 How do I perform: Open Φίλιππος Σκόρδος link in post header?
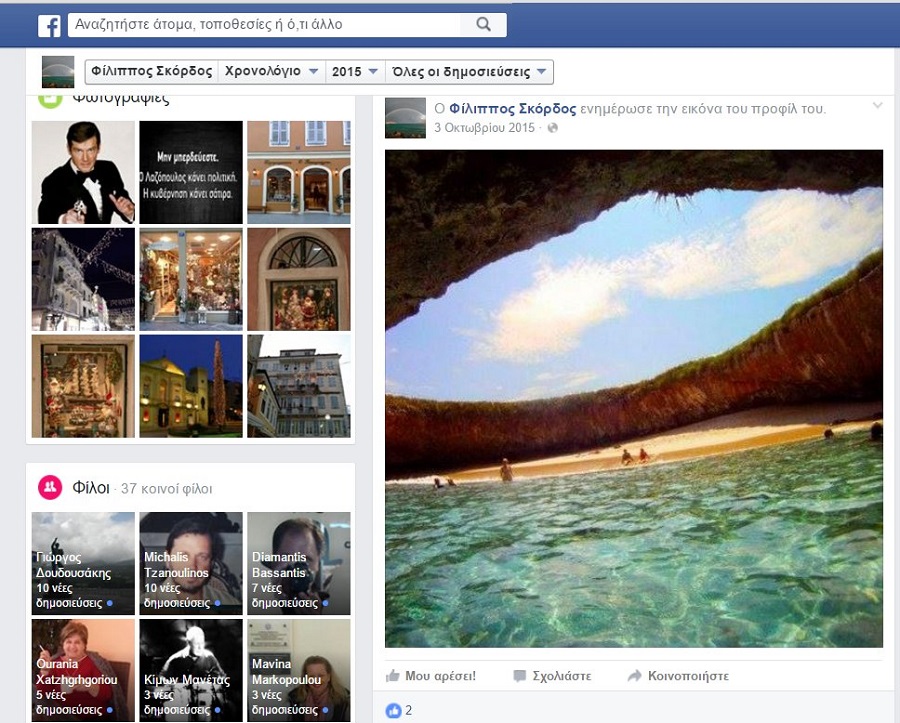[x=512, y=108]
